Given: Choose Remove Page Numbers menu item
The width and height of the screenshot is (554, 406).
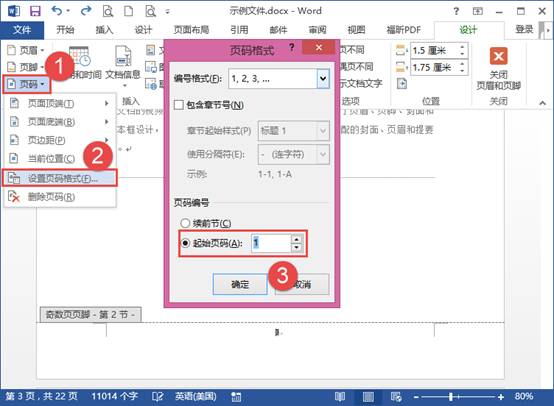Looking at the screenshot, I should [60, 197].
